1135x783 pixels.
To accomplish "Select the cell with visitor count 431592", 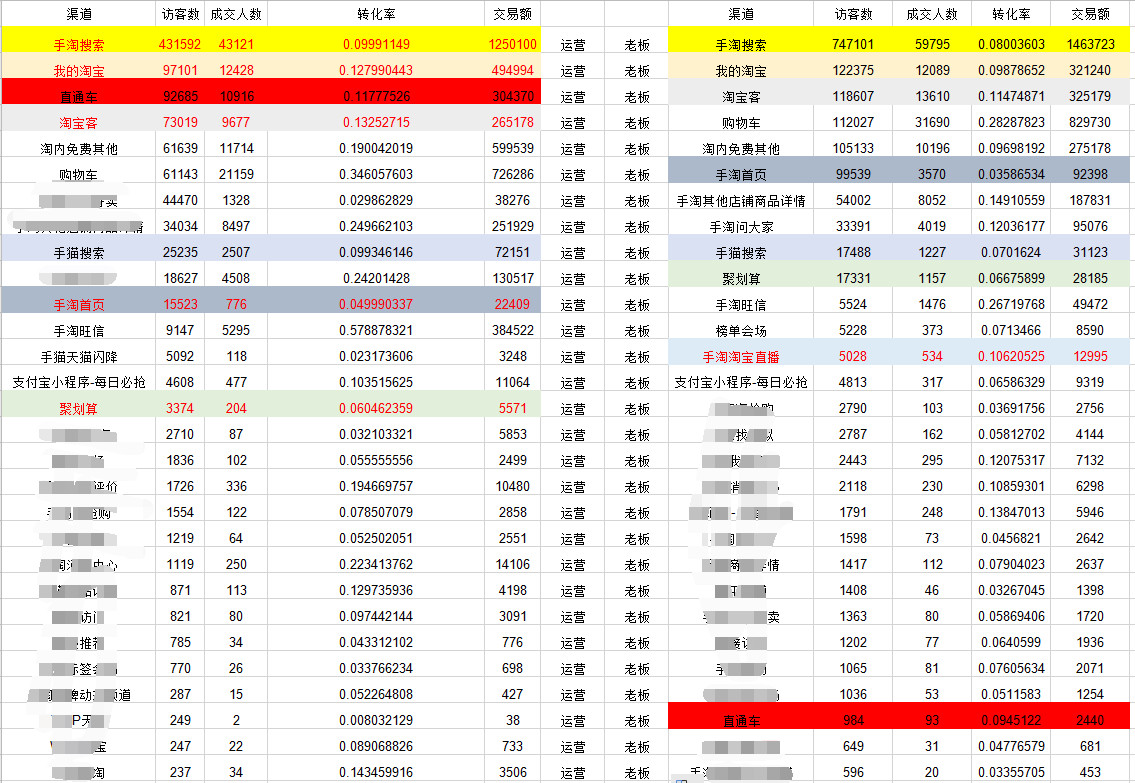I will pyautogui.click(x=180, y=44).
